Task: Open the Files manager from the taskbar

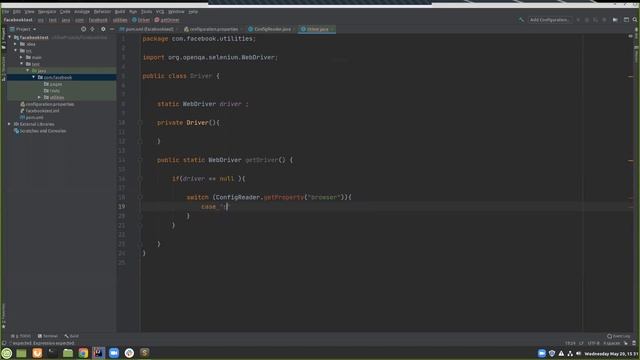Action: point(68,353)
